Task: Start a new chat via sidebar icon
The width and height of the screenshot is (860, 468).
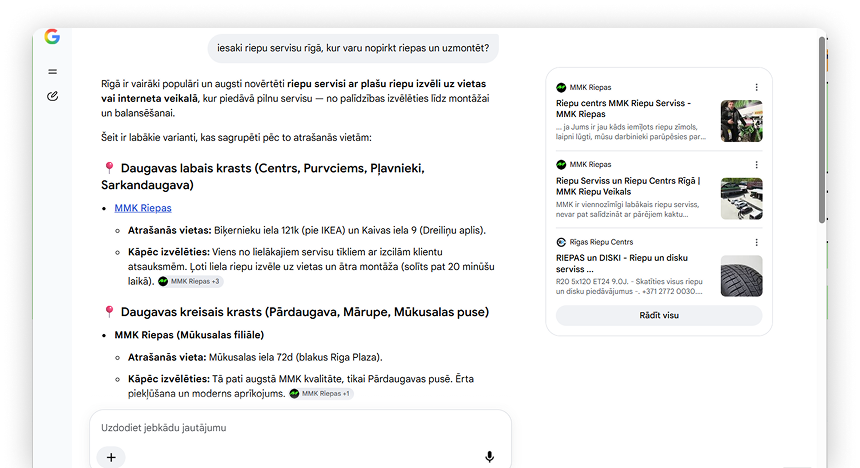Action: 53,97
